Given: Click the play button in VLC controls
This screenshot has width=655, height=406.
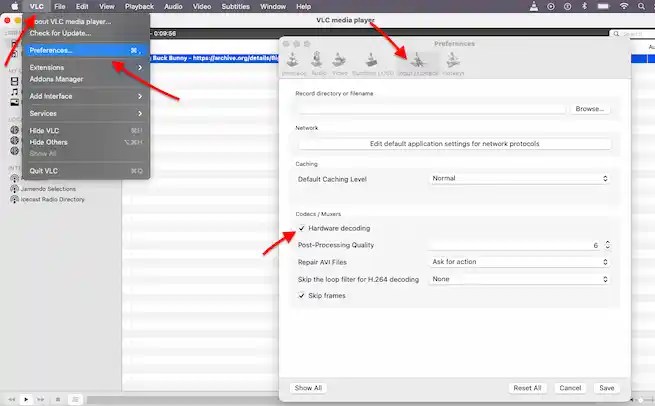Looking at the screenshot, I should pyautogui.click(x=26, y=399).
